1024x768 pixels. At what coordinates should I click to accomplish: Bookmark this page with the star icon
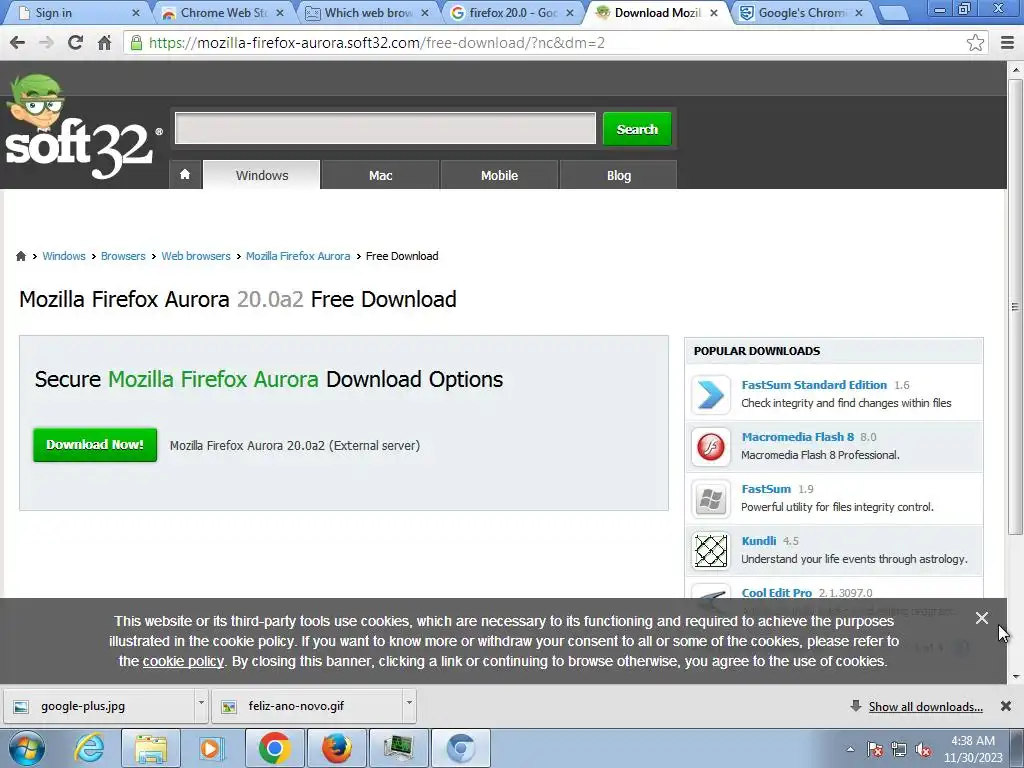coord(975,43)
